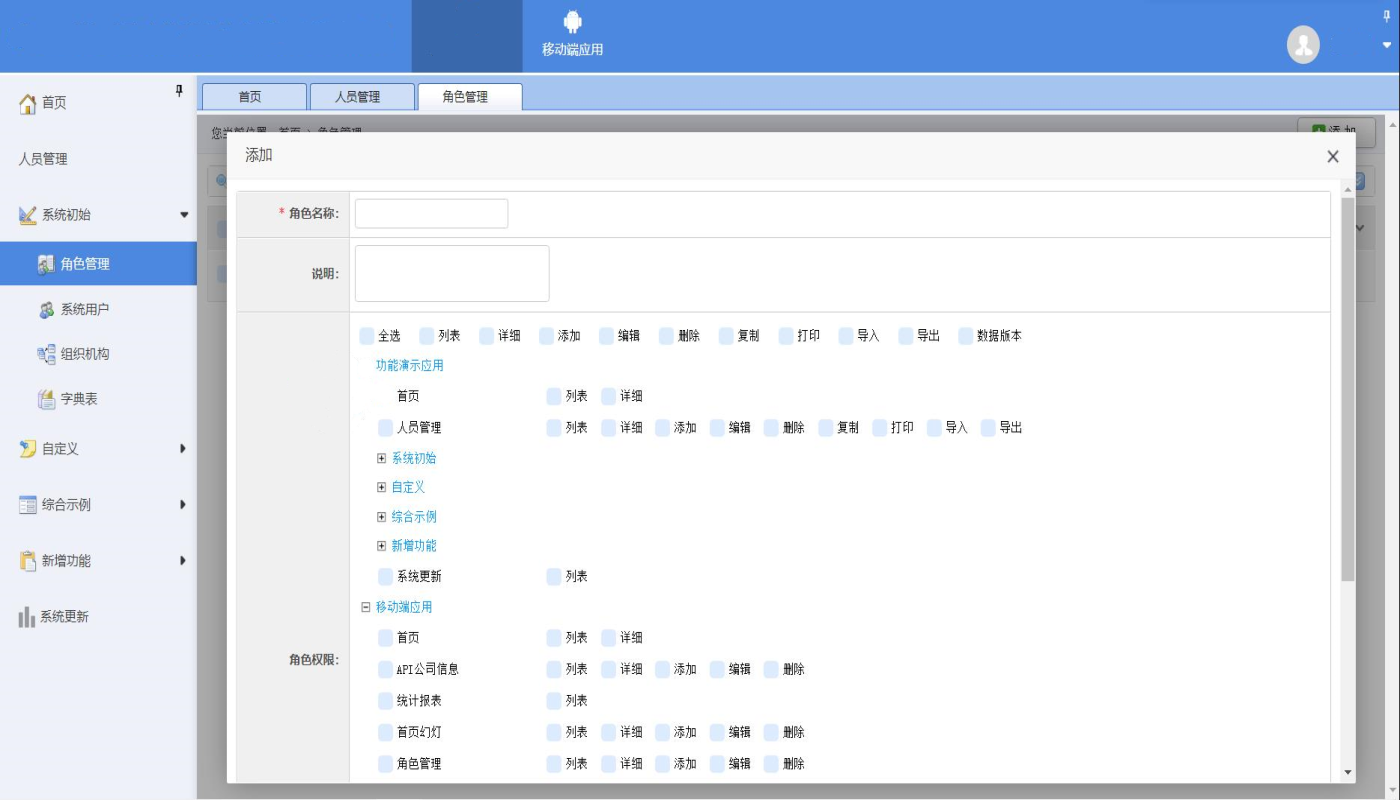Click the 功能演示应用 link in the permissions tree

[x=410, y=366]
